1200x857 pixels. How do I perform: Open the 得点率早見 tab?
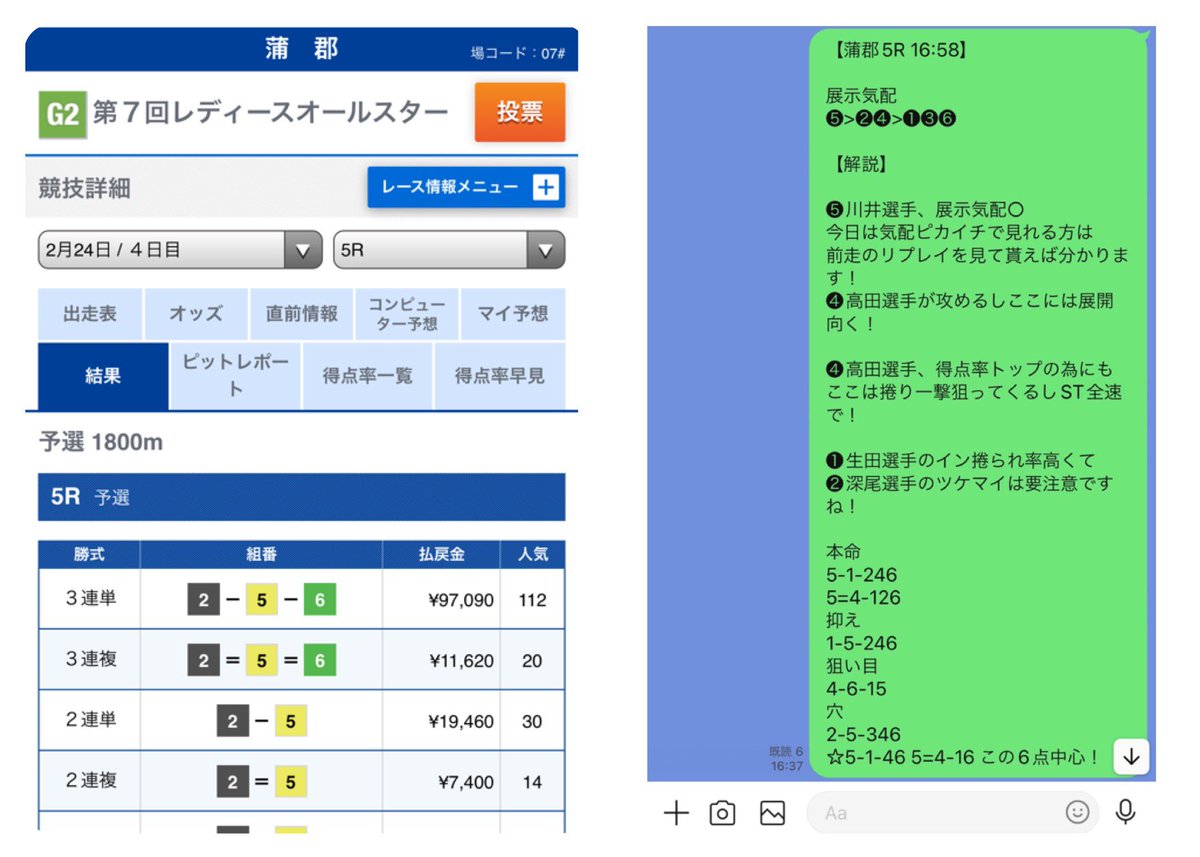[499, 376]
